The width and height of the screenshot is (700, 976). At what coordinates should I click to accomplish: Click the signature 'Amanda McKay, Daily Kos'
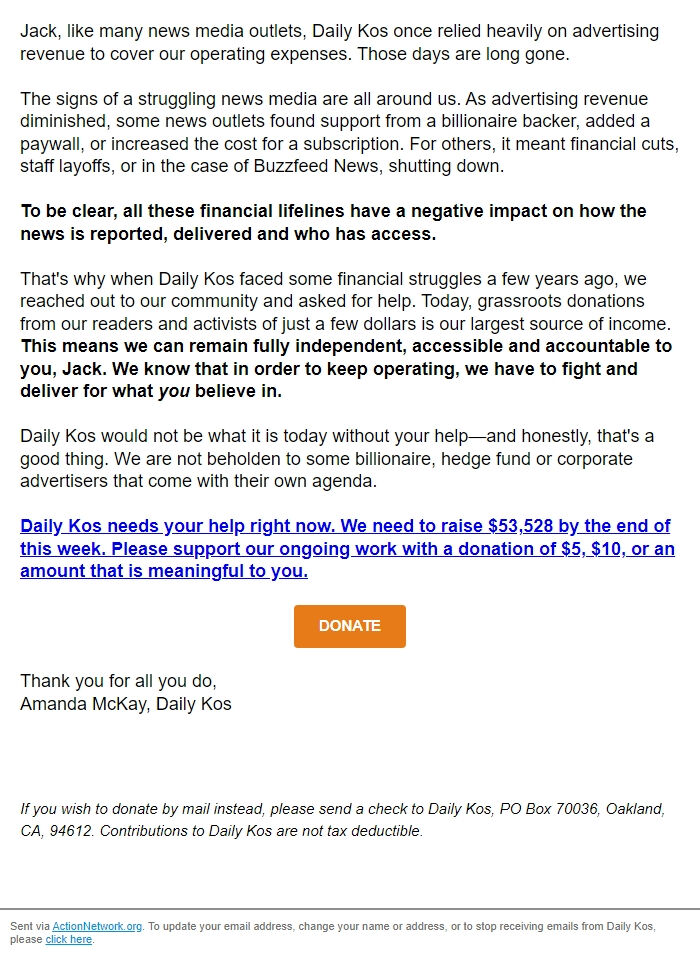(126, 703)
